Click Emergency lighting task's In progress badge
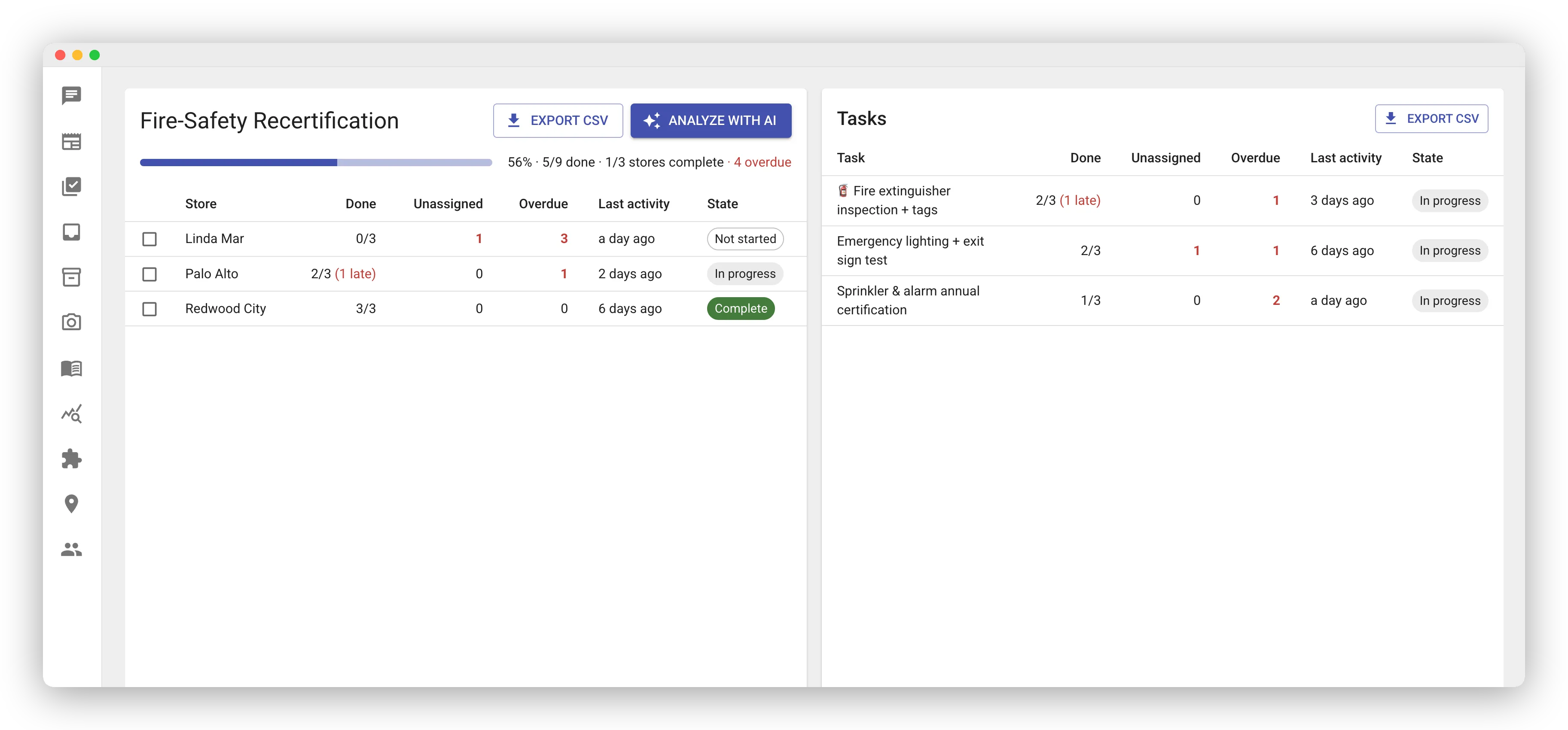 (x=1450, y=251)
